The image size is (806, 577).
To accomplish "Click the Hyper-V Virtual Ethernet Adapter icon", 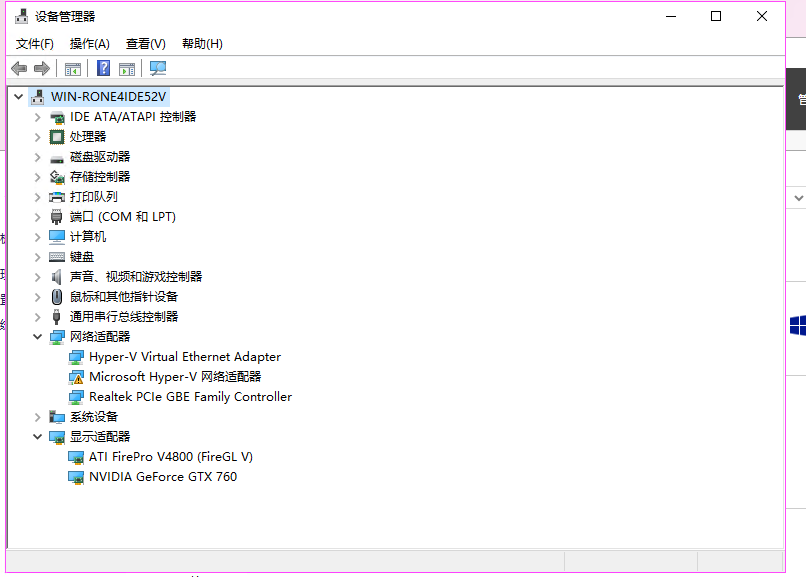I will 76,357.
